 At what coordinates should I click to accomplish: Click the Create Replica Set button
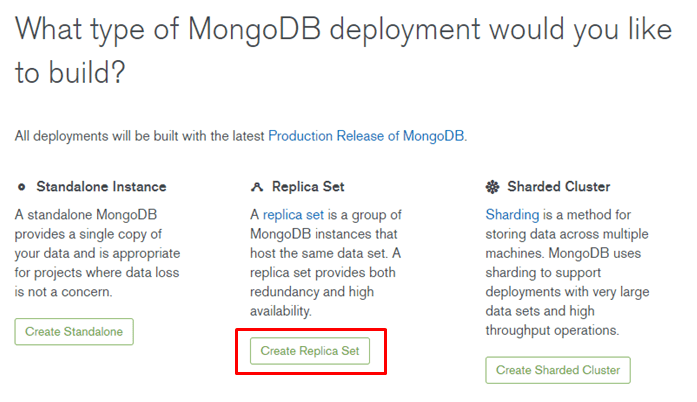(x=310, y=351)
